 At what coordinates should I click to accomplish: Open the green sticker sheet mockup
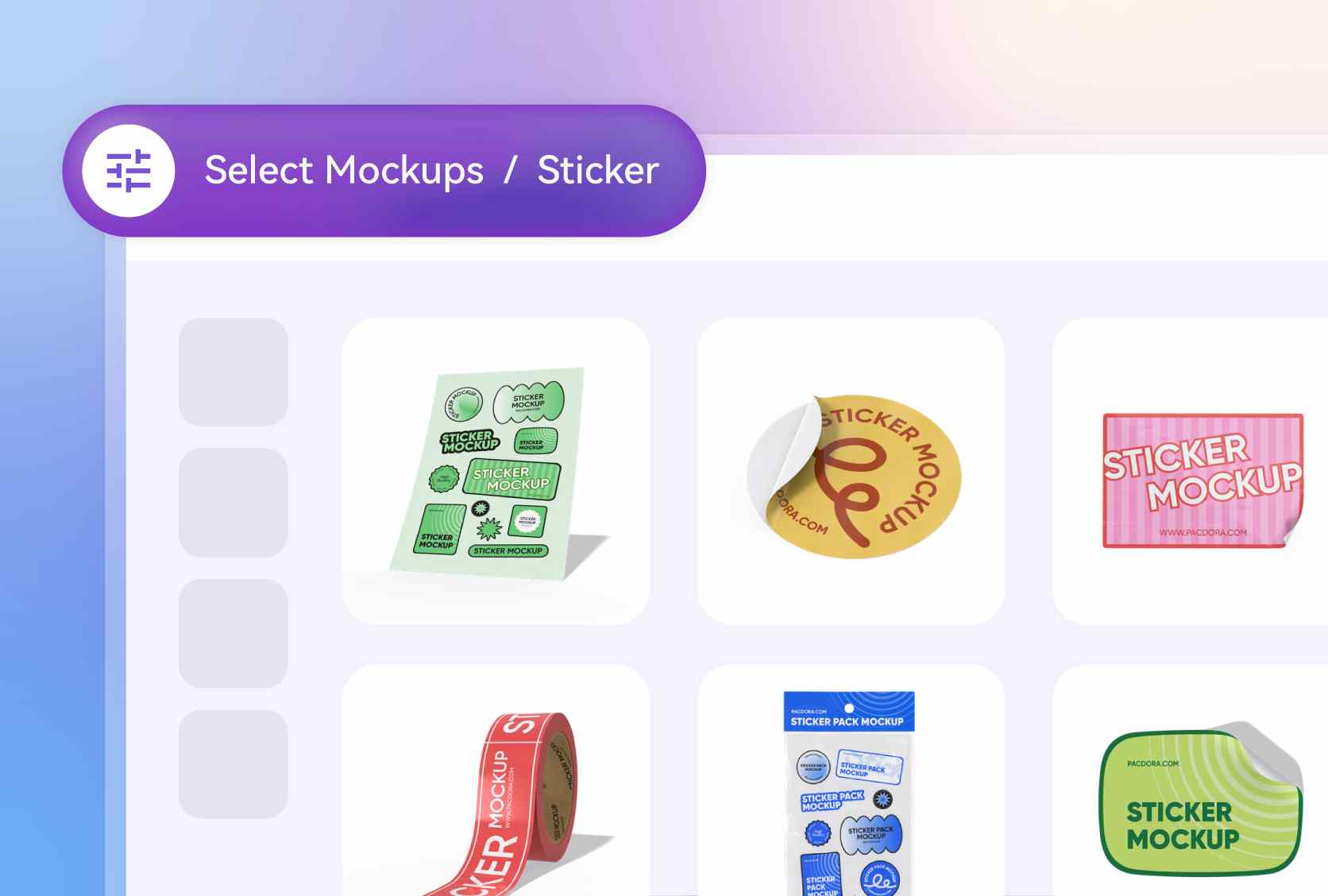pyautogui.click(x=496, y=471)
